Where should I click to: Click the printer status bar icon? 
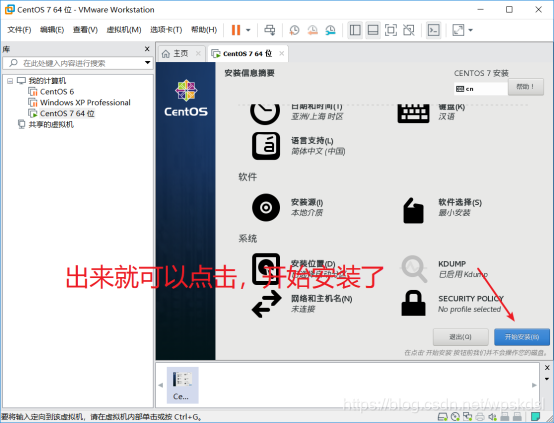(x=480, y=417)
